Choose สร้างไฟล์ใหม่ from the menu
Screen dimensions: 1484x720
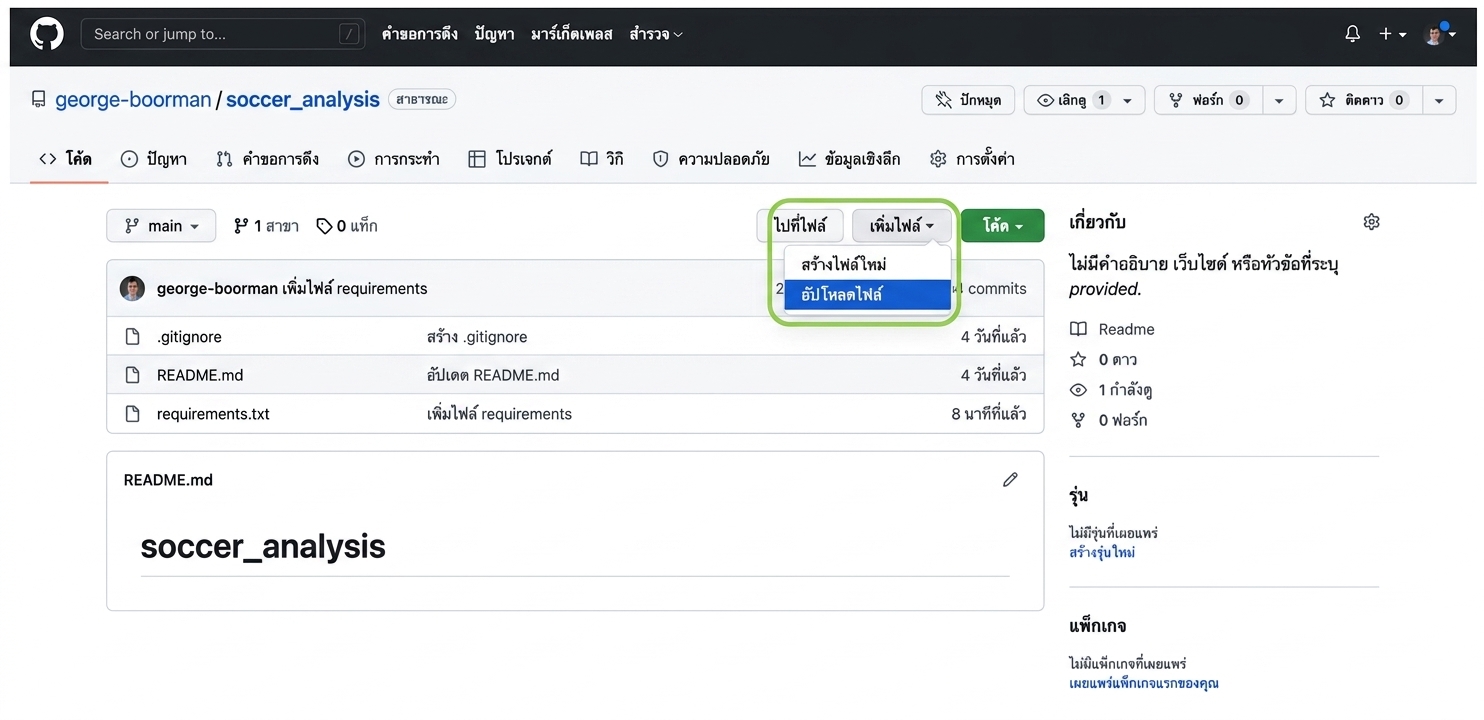tap(867, 265)
